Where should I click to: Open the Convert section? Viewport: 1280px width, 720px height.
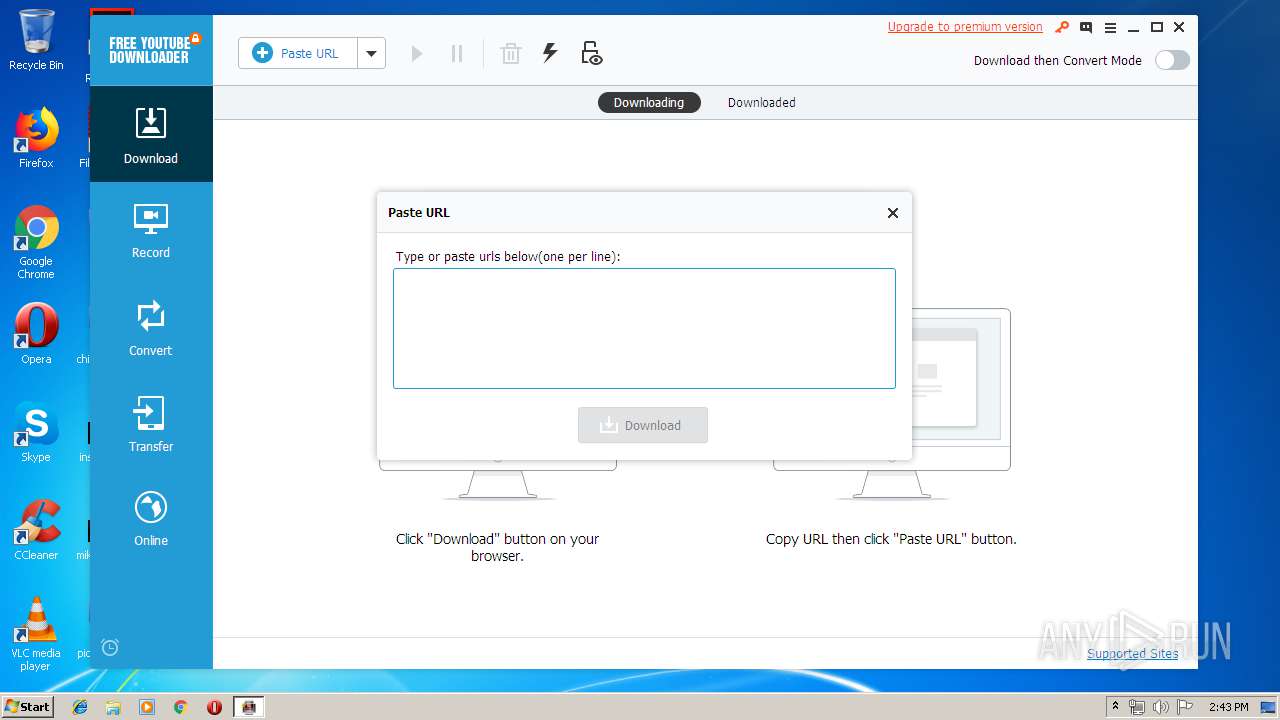click(151, 328)
